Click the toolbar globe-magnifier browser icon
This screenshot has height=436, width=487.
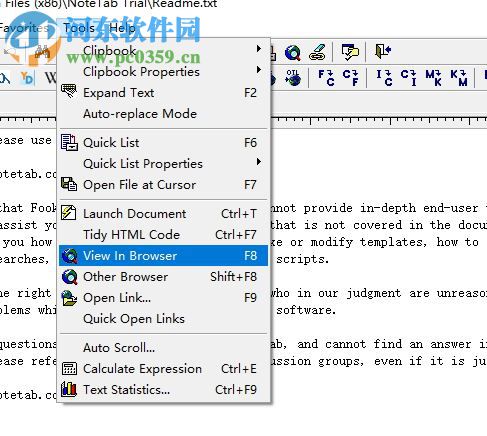(x=293, y=52)
